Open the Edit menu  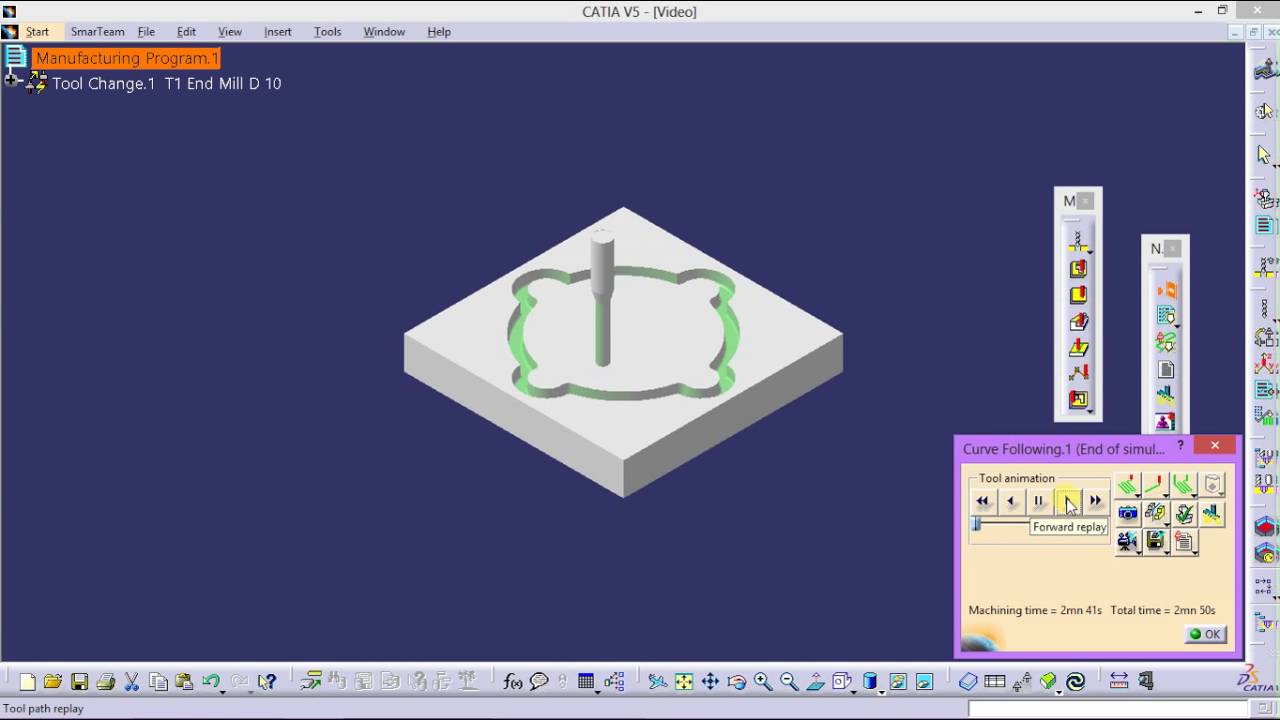click(x=186, y=32)
